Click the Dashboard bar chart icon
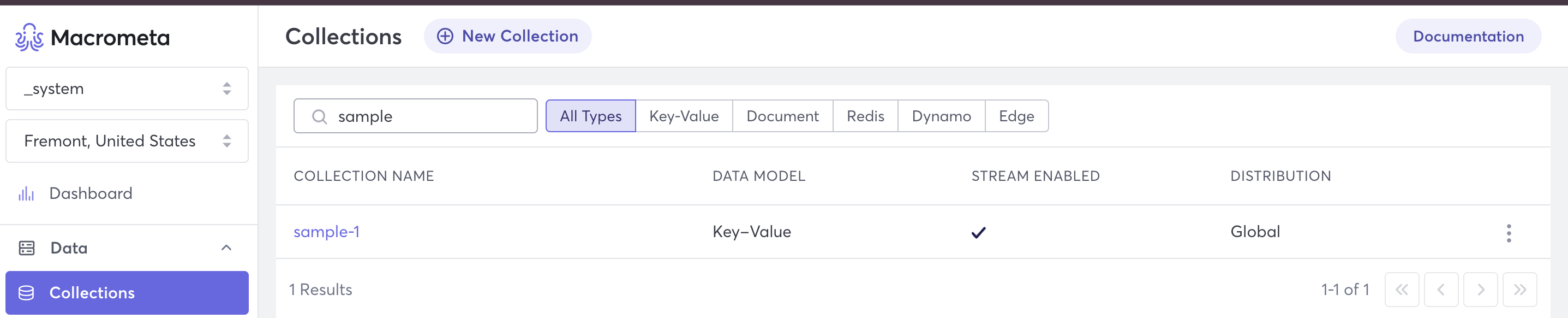Image resolution: width=1568 pixels, height=318 pixels. click(x=26, y=194)
